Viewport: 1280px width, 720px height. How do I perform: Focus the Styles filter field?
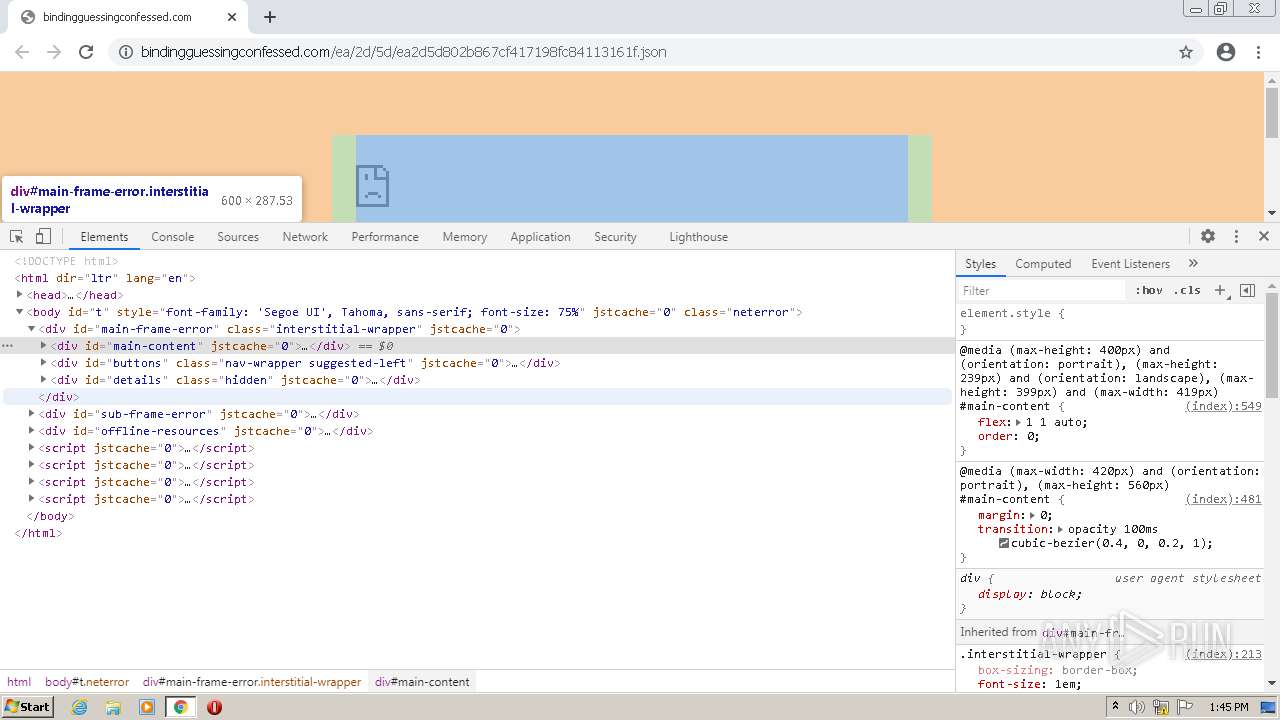click(x=1043, y=290)
